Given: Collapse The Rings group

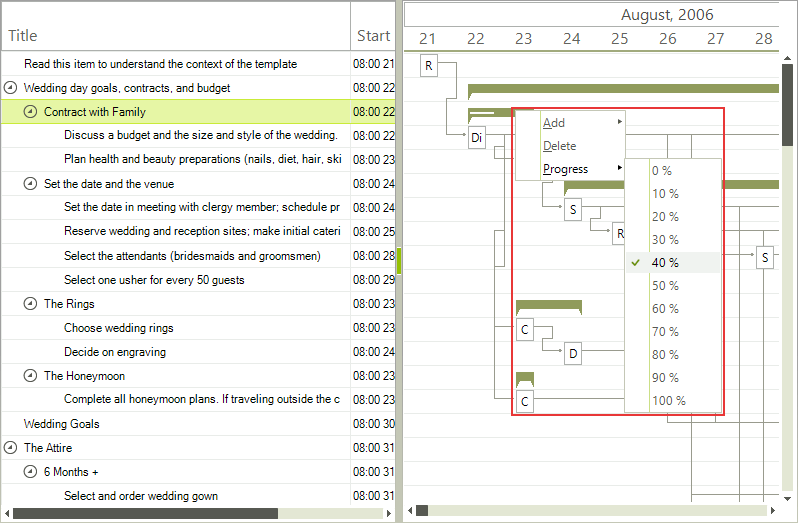Looking at the screenshot, I should pos(31,304).
